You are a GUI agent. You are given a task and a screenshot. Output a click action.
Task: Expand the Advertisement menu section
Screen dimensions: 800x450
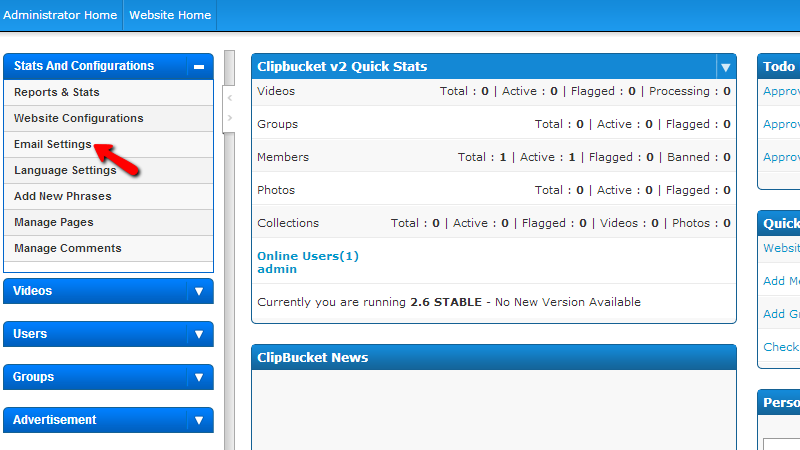(x=108, y=420)
